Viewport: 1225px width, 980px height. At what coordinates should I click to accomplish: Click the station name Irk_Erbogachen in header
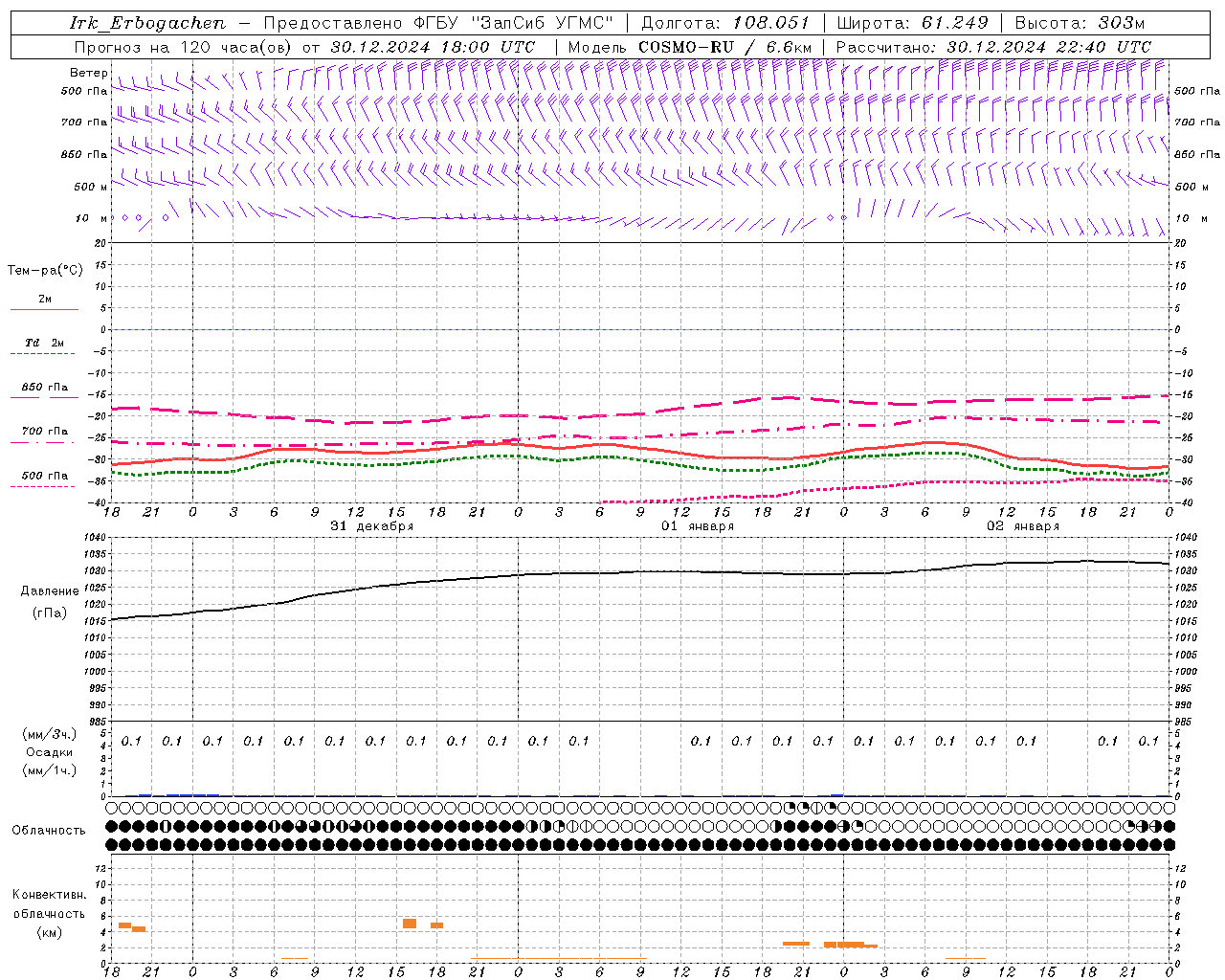[x=146, y=23]
